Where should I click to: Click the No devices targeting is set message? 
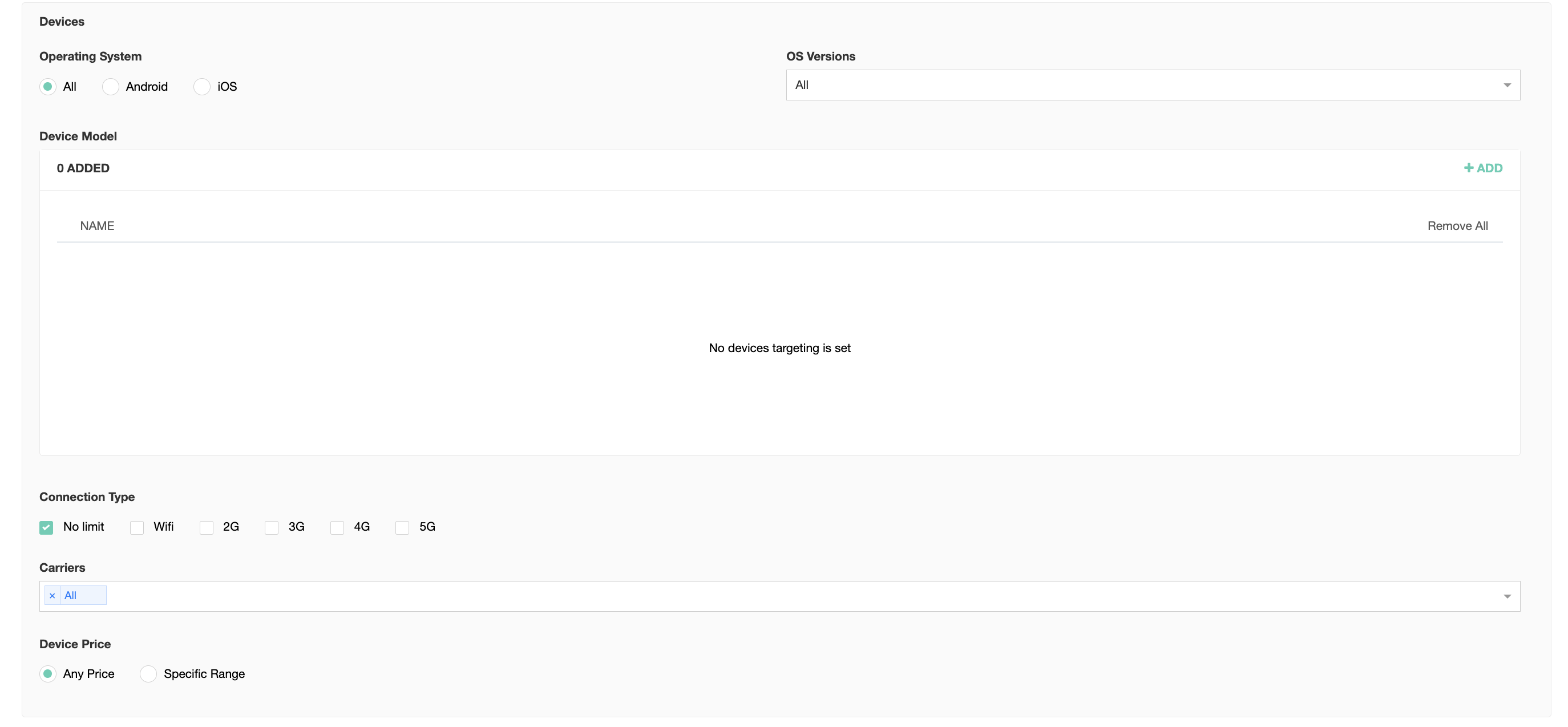click(780, 348)
